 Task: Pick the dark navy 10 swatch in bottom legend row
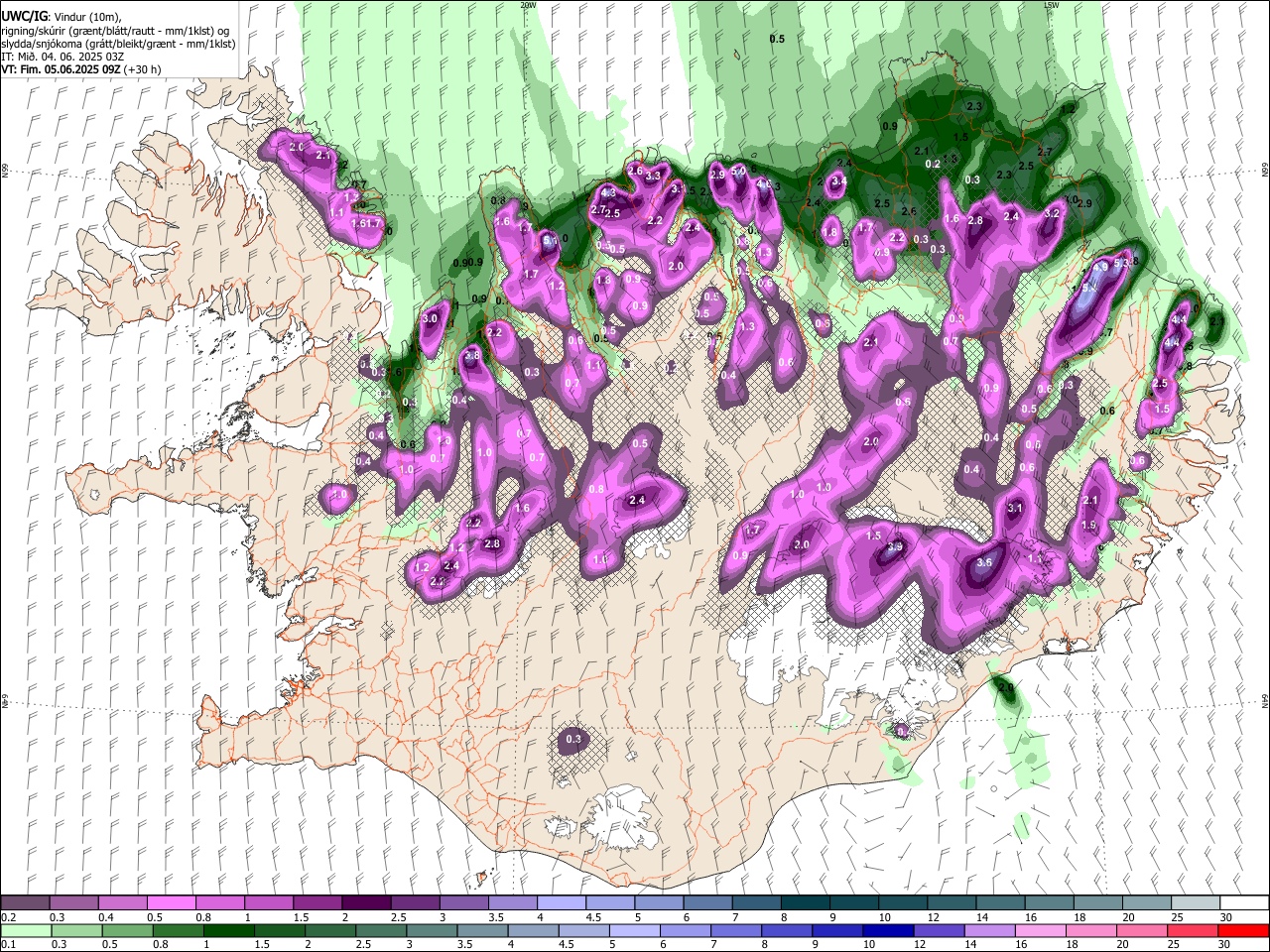pyautogui.click(x=887, y=930)
